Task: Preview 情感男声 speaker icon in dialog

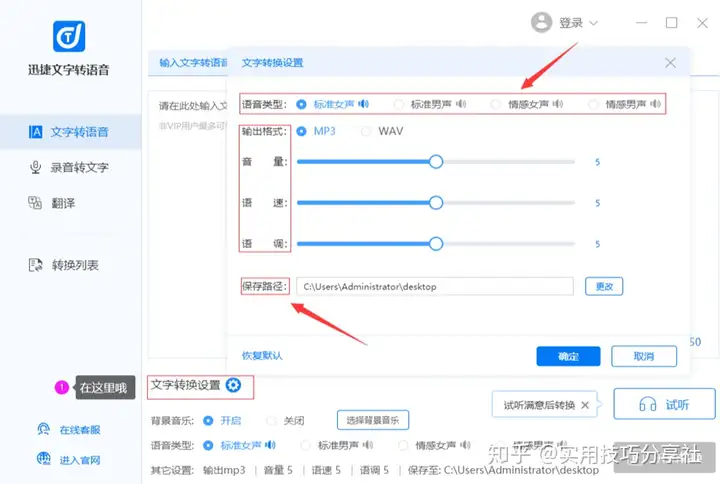Action: pos(656,104)
